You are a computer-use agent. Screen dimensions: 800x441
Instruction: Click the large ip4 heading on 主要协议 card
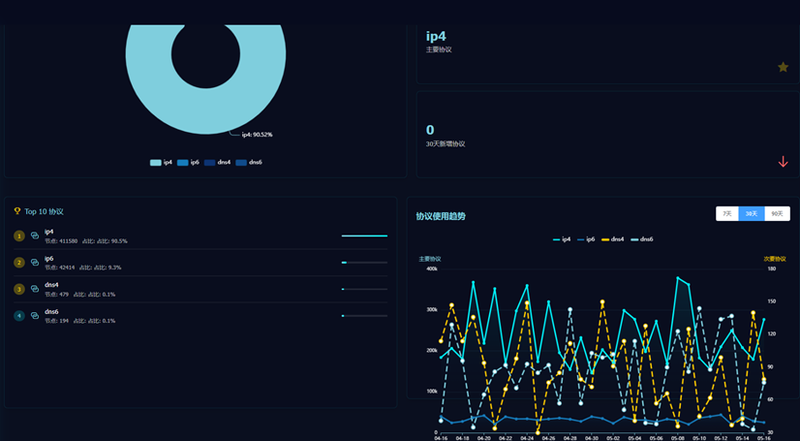click(x=436, y=36)
